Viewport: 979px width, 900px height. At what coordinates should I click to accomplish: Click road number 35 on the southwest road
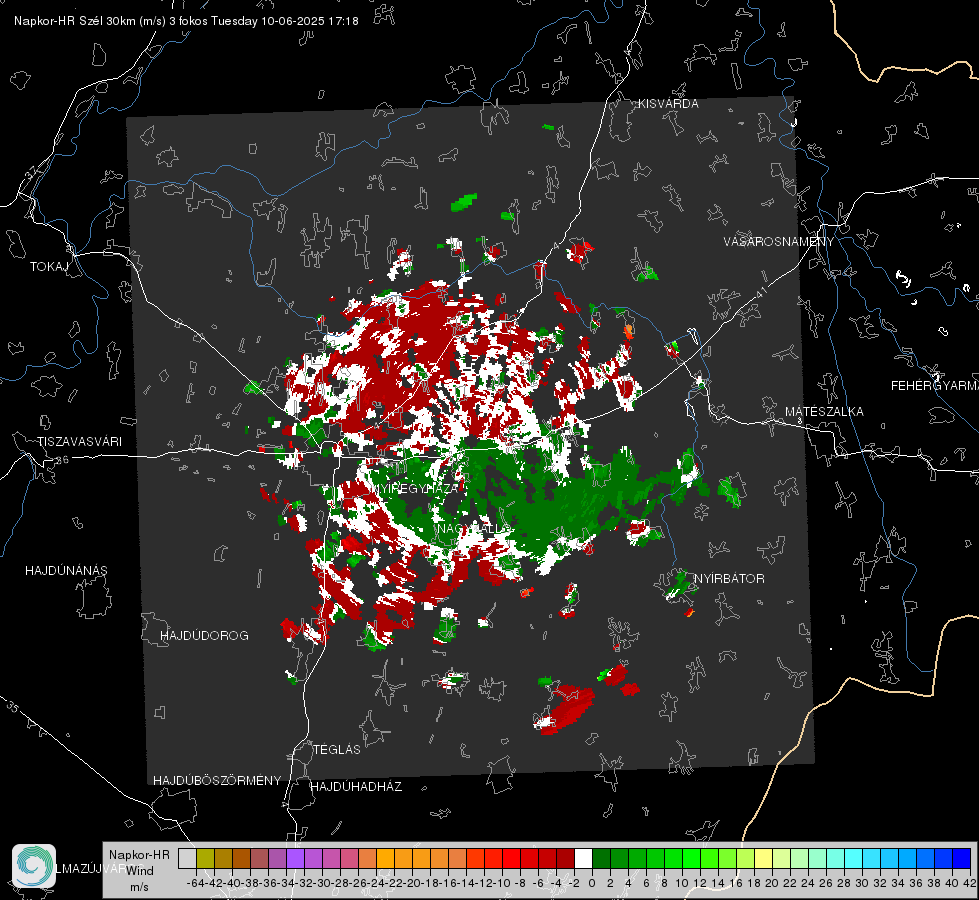tap(13, 706)
